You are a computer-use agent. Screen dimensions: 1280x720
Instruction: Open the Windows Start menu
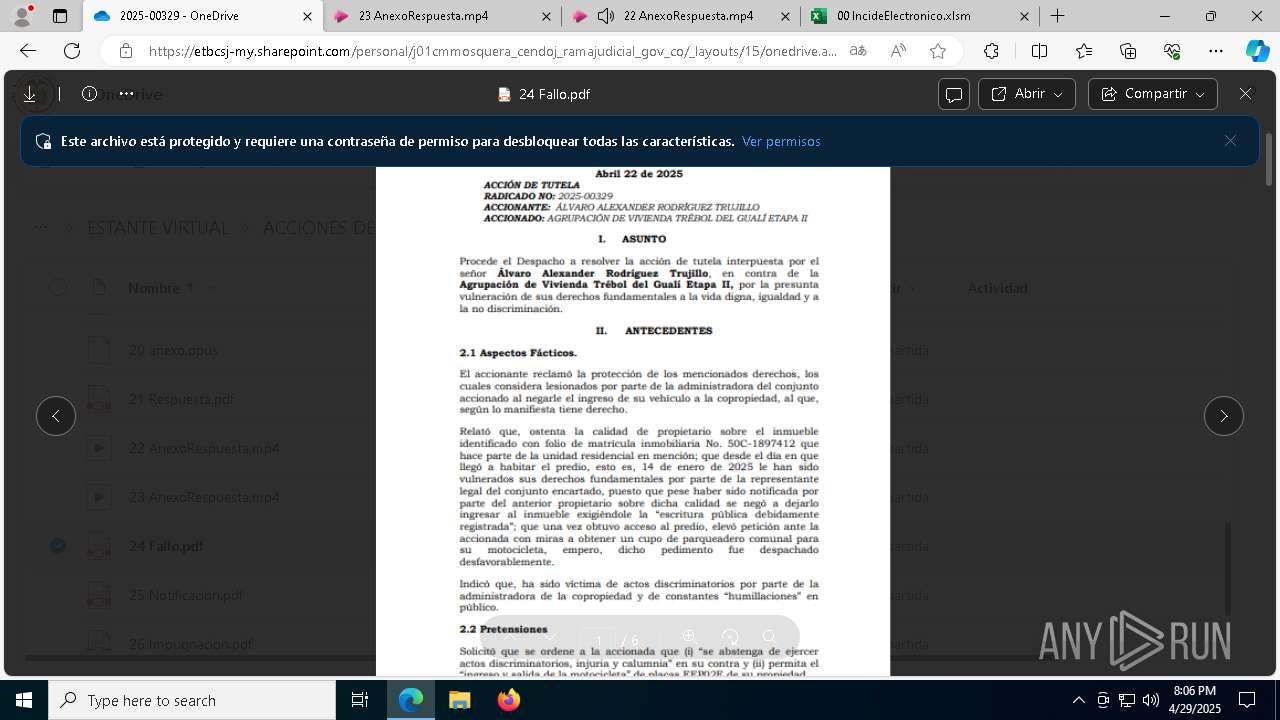click(x=24, y=700)
